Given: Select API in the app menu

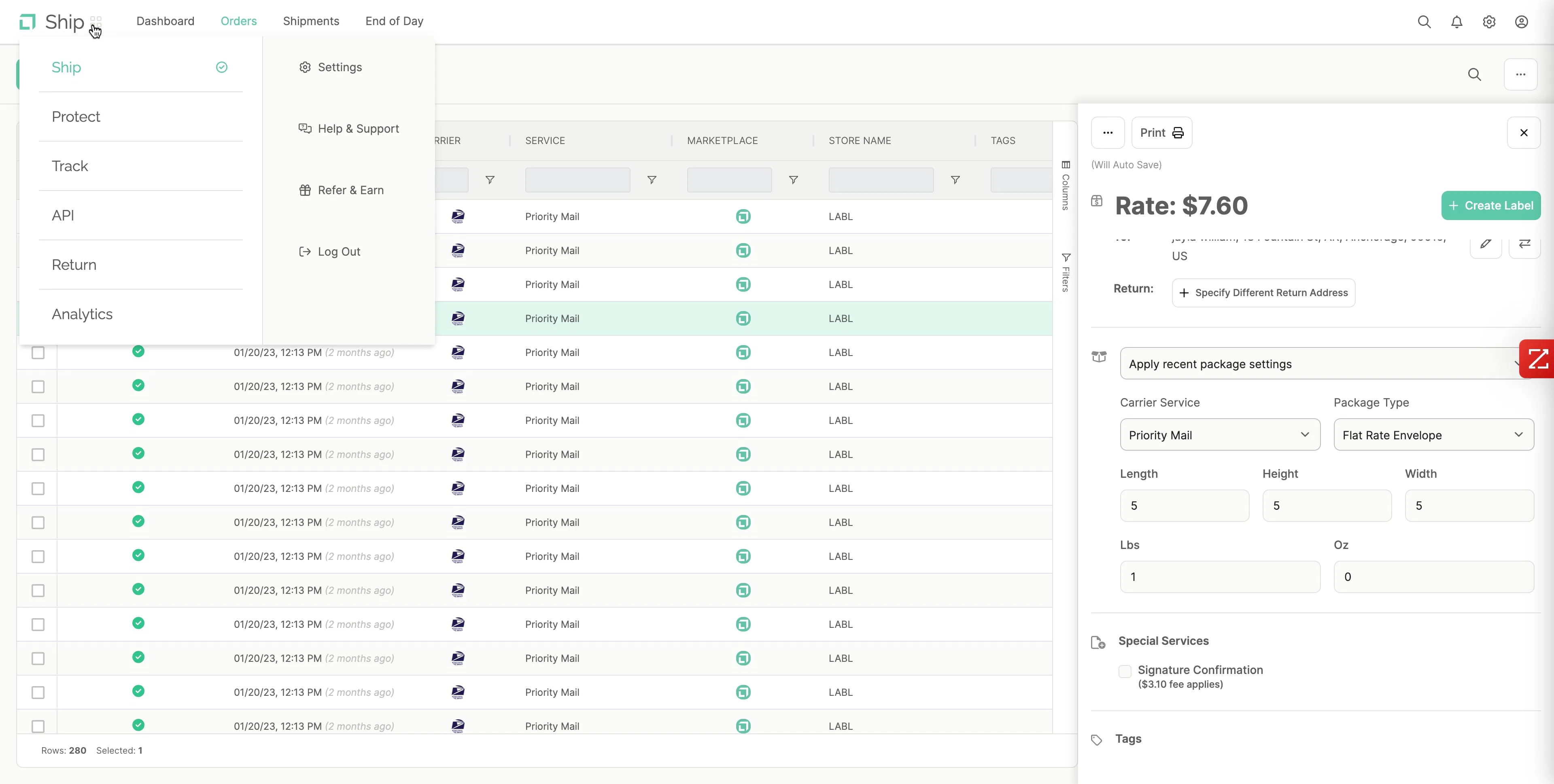Looking at the screenshot, I should coord(63,215).
